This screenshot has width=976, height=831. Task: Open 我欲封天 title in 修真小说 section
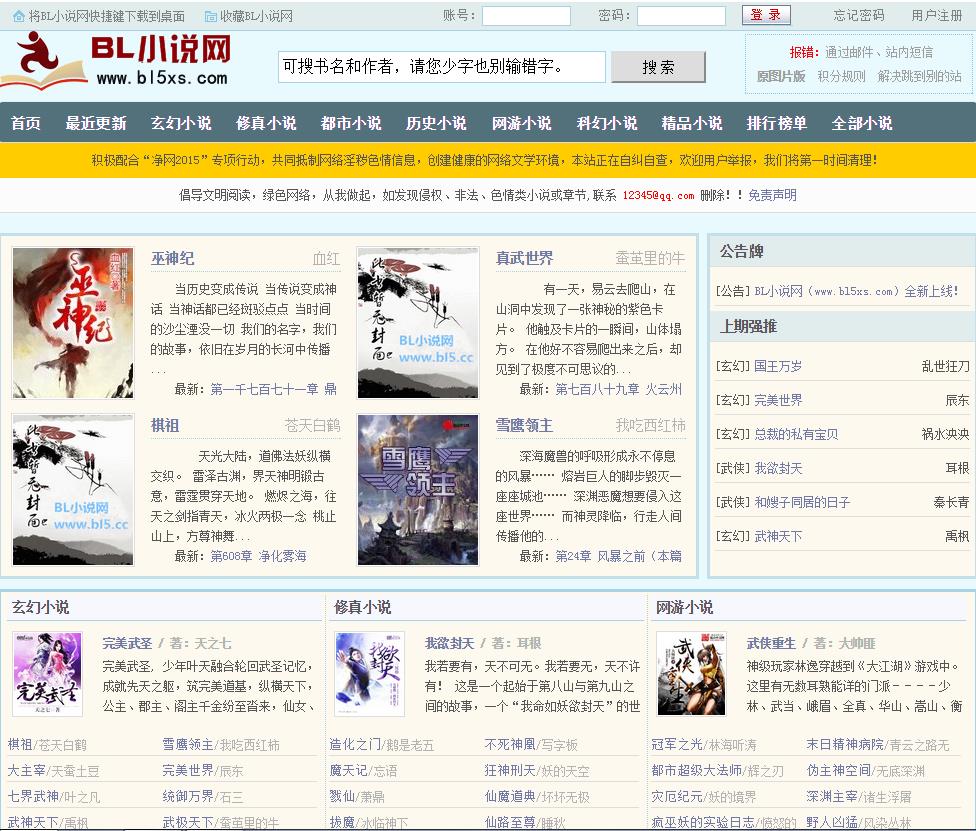click(x=449, y=643)
